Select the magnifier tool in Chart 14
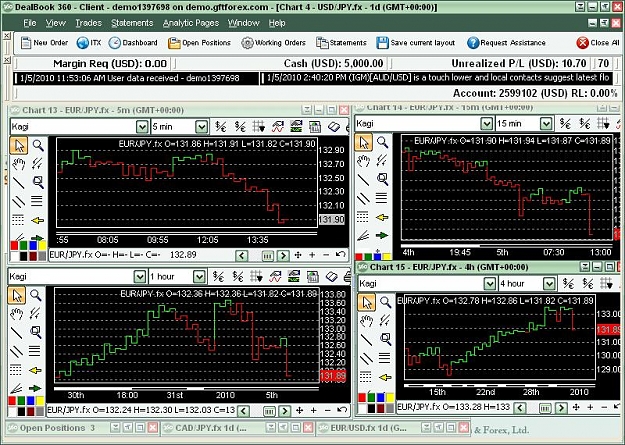 (x=382, y=142)
